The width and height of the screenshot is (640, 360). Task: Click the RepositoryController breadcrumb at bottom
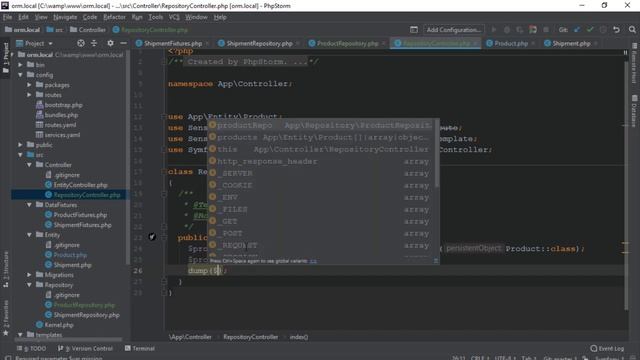250,337
